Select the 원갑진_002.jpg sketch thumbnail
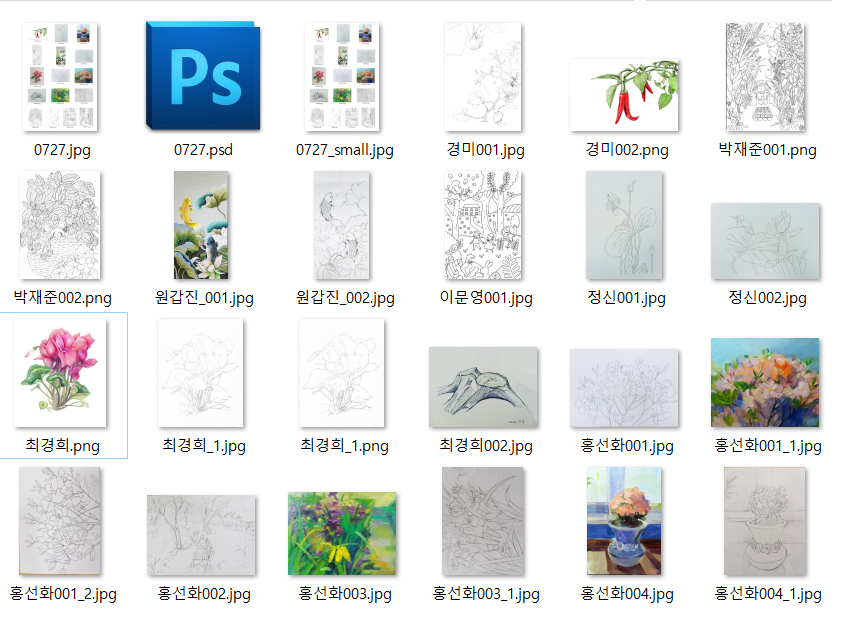Image resolution: width=841 pixels, height=626 pixels. pos(344,224)
